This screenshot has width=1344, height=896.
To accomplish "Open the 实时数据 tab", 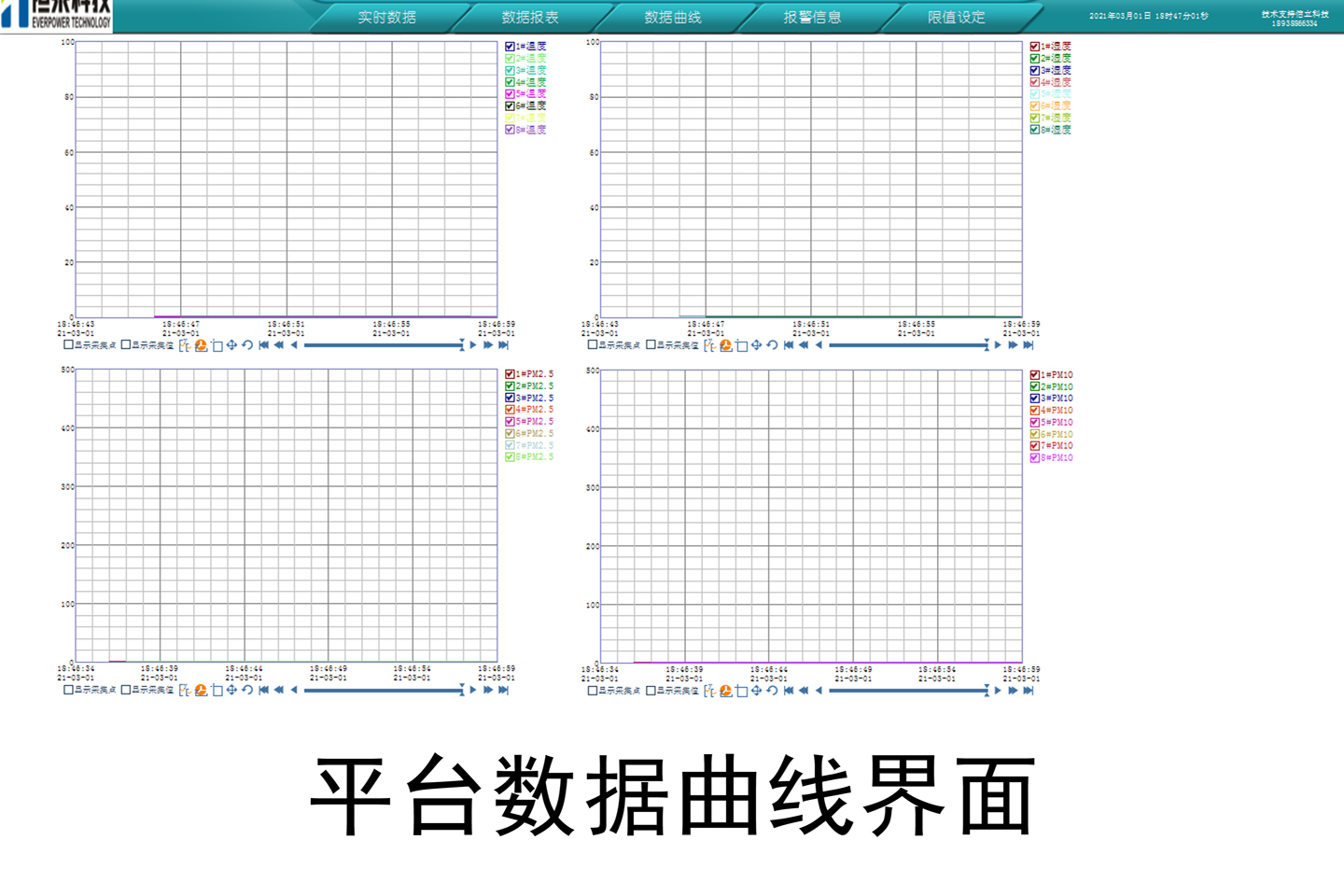I will pos(386,17).
